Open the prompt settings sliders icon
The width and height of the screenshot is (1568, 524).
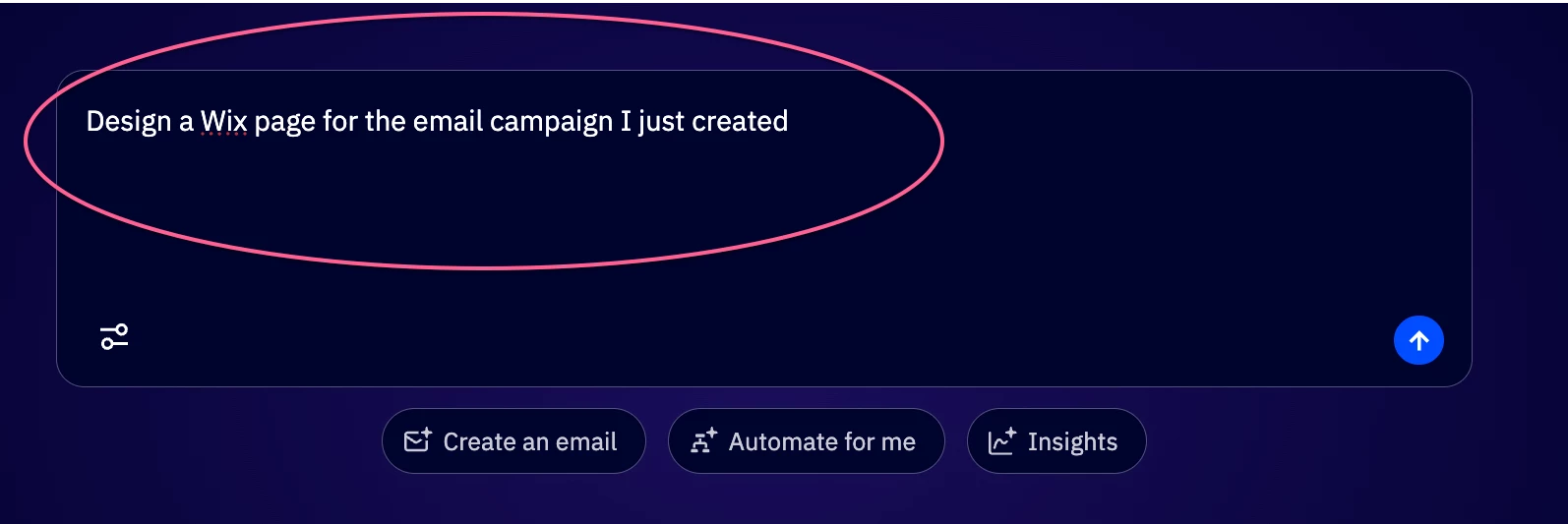(114, 337)
